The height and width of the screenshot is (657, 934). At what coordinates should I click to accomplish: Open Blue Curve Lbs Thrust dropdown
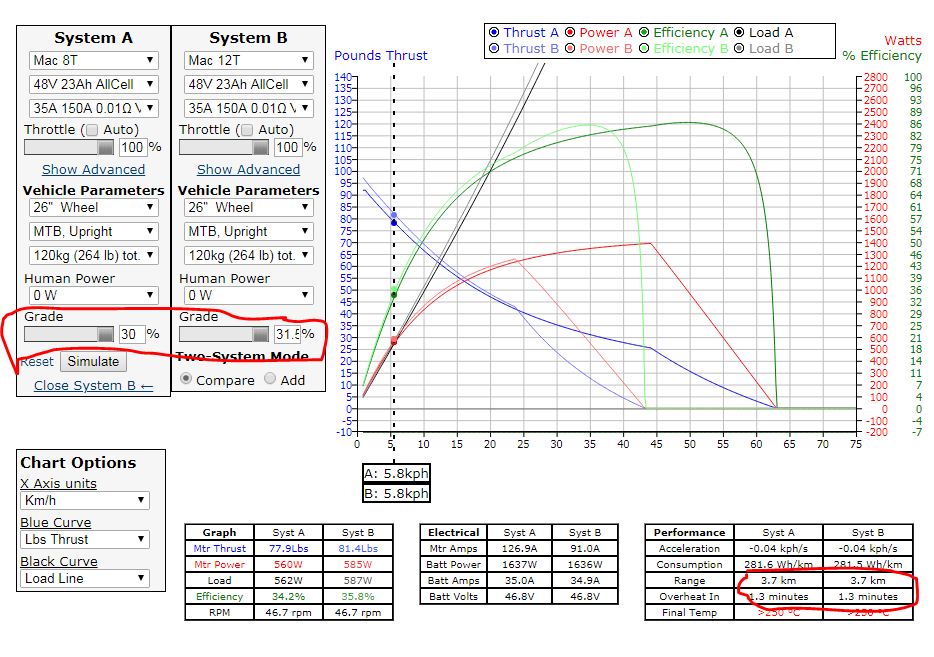pyautogui.click(x=85, y=539)
